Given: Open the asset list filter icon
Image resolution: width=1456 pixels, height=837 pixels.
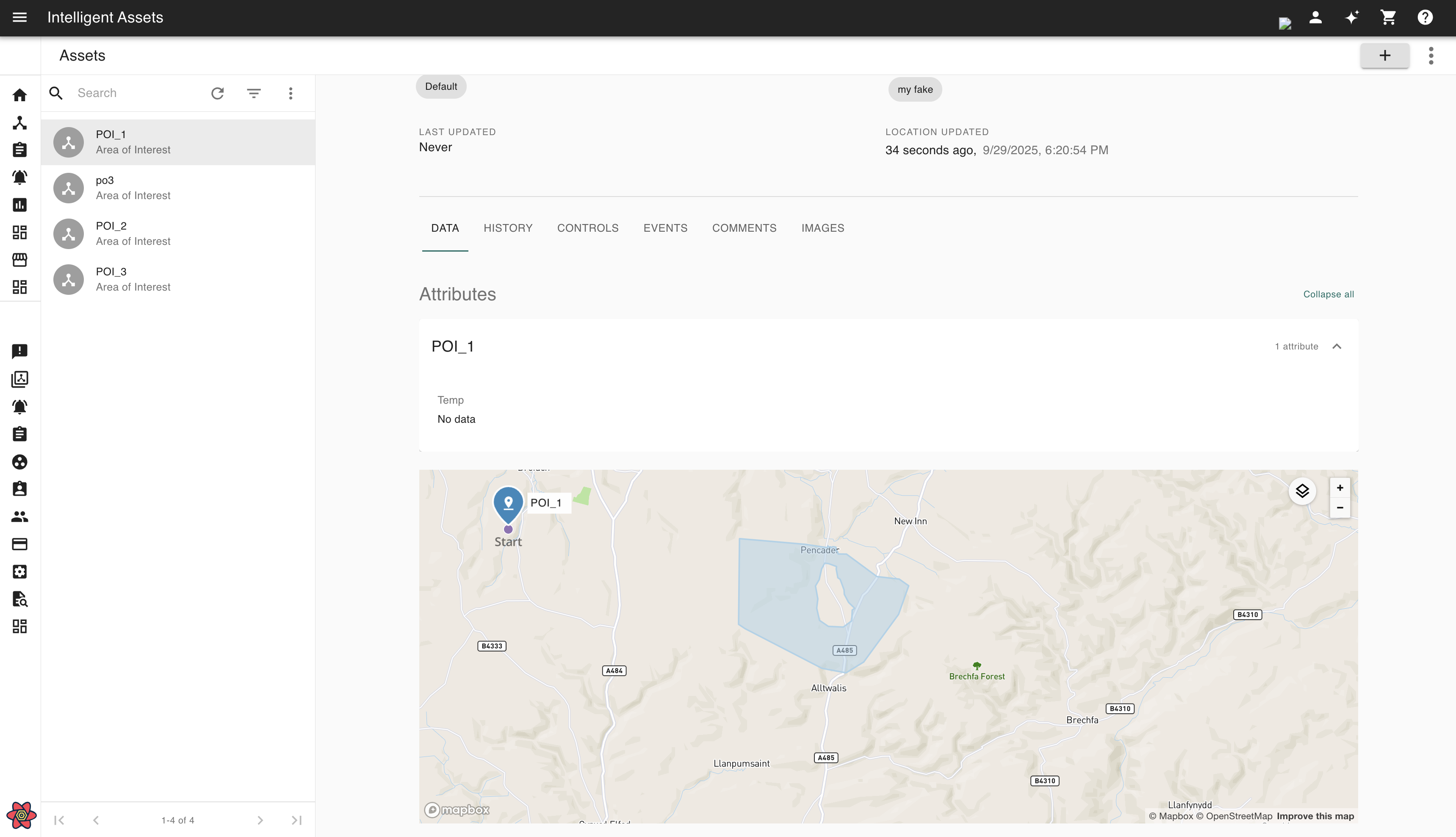Looking at the screenshot, I should coord(254,93).
